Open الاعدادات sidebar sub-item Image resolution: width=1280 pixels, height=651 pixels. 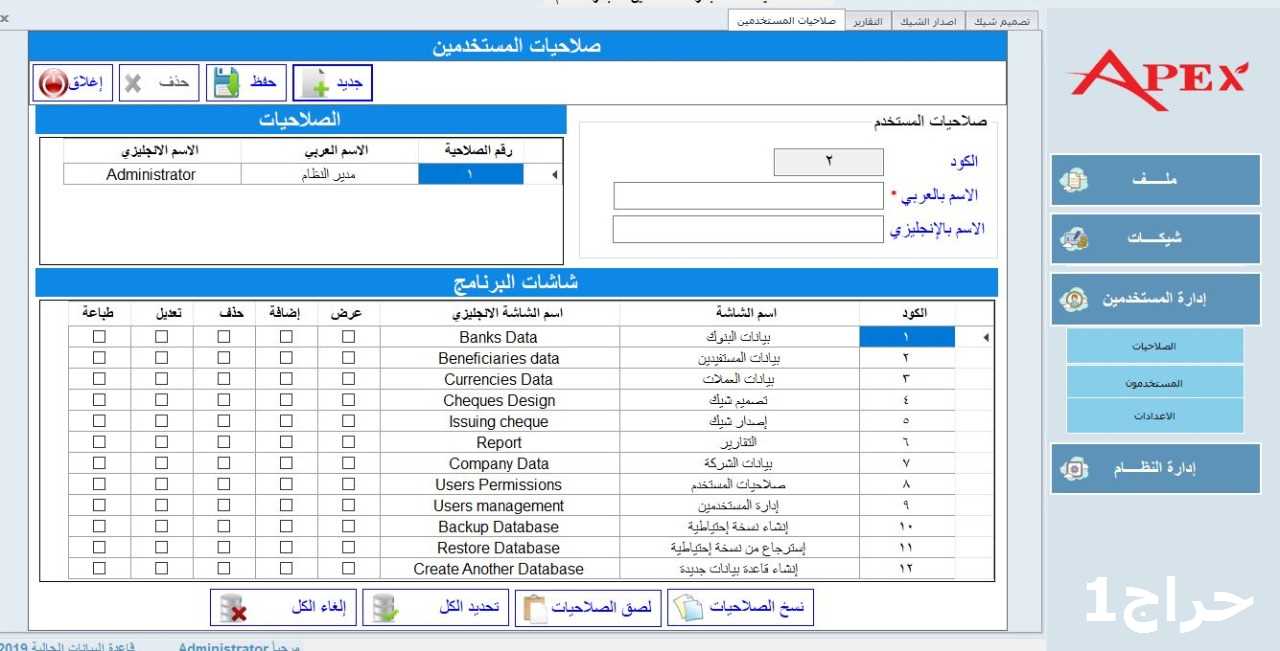[x=1155, y=415]
